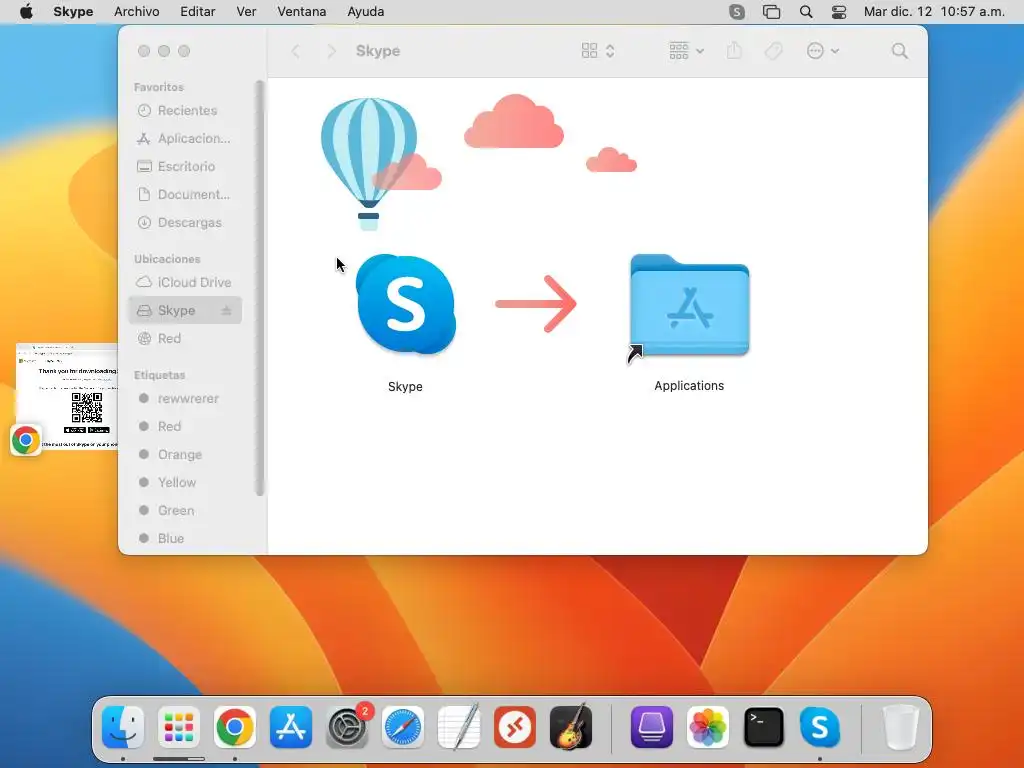Click the Skype app icon in the installer window

406,304
